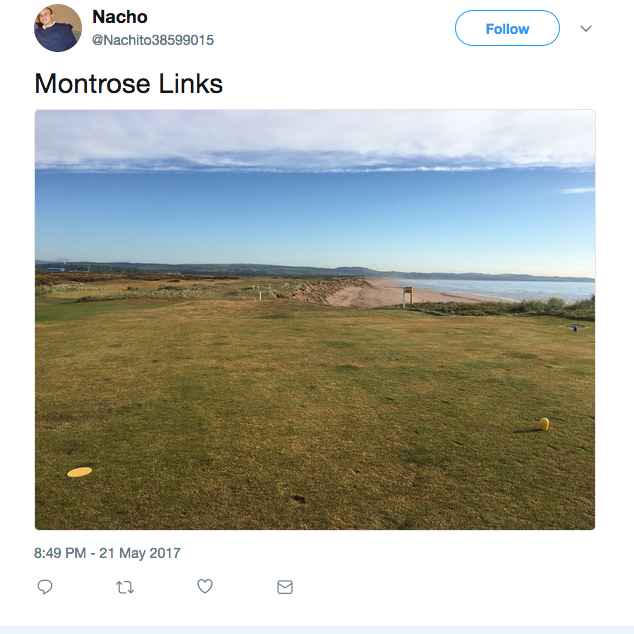This screenshot has width=634, height=634.
Task: Click the Nacho display name
Action: (x=120, y=17)
